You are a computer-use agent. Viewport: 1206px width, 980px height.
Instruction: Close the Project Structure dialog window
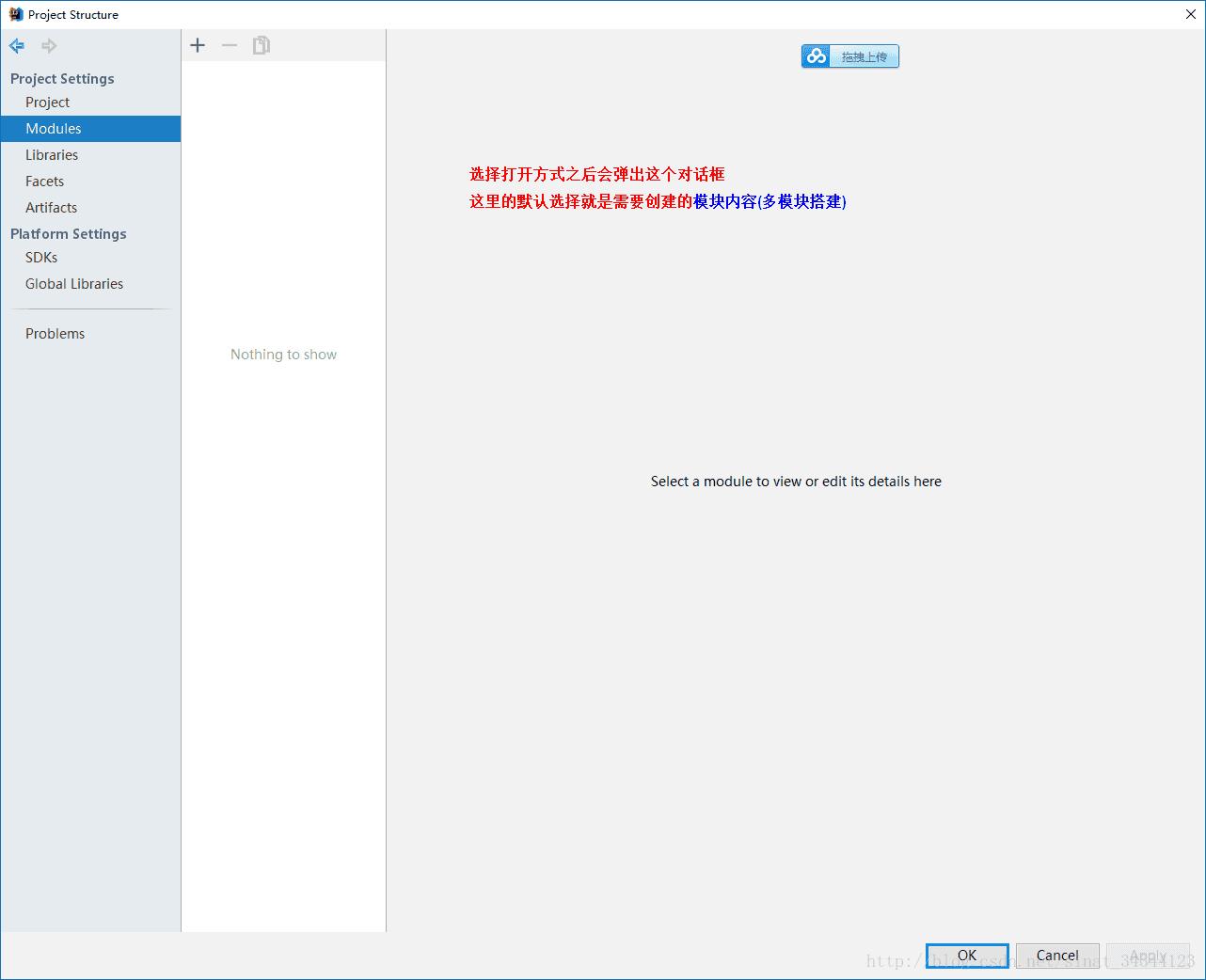(1190, 14)
